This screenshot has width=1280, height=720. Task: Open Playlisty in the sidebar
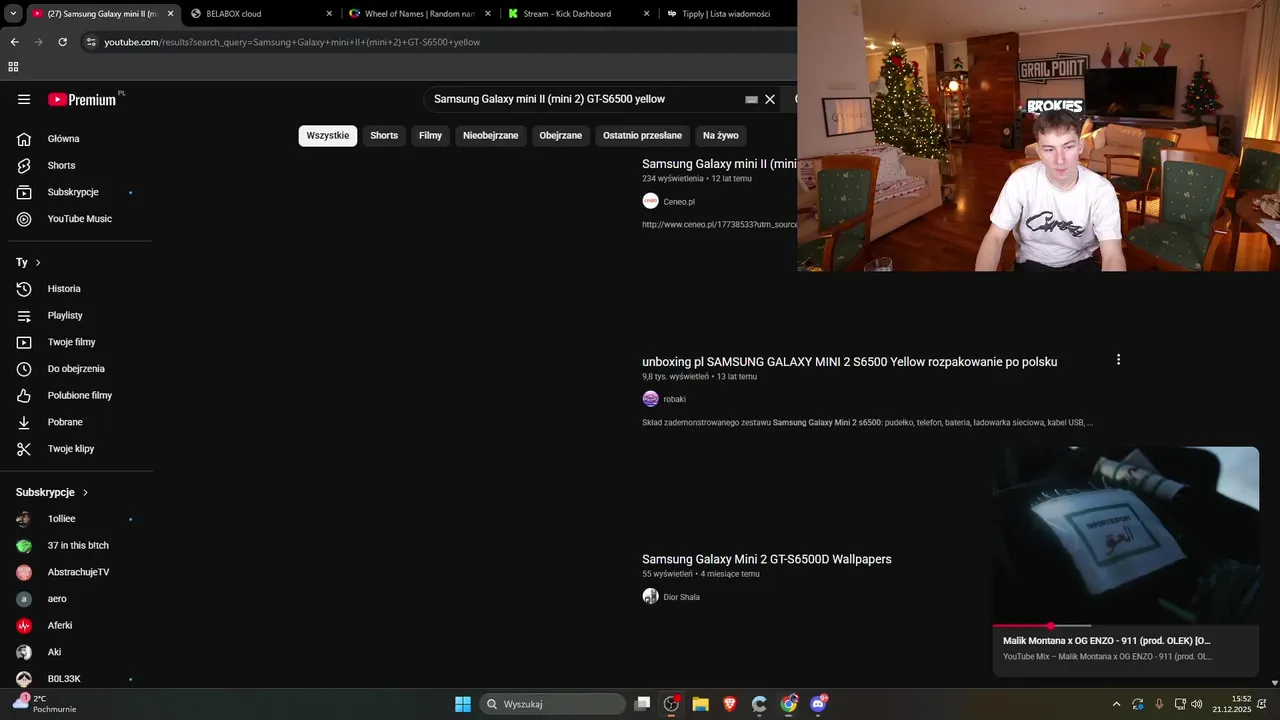65,315
